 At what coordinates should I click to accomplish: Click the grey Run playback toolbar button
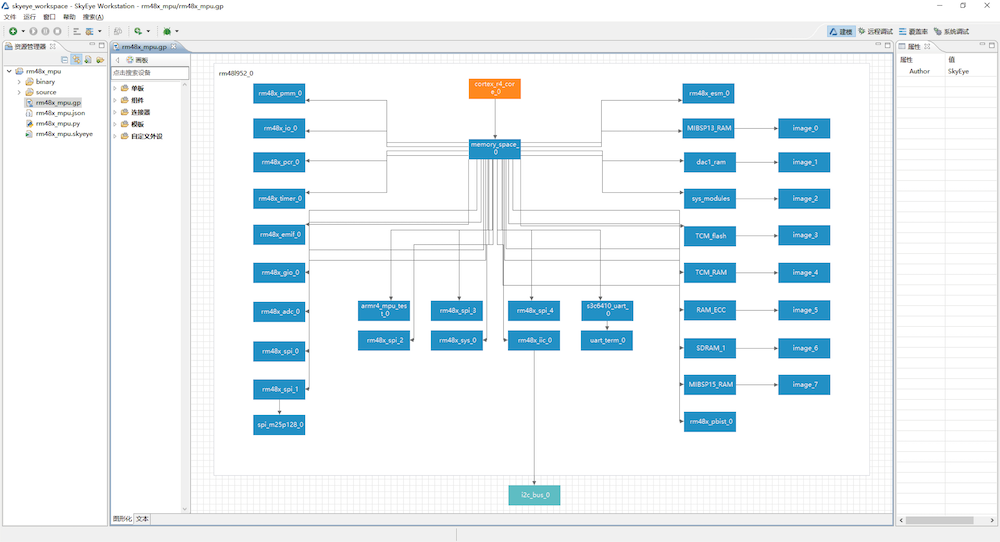tap(33, 31)
